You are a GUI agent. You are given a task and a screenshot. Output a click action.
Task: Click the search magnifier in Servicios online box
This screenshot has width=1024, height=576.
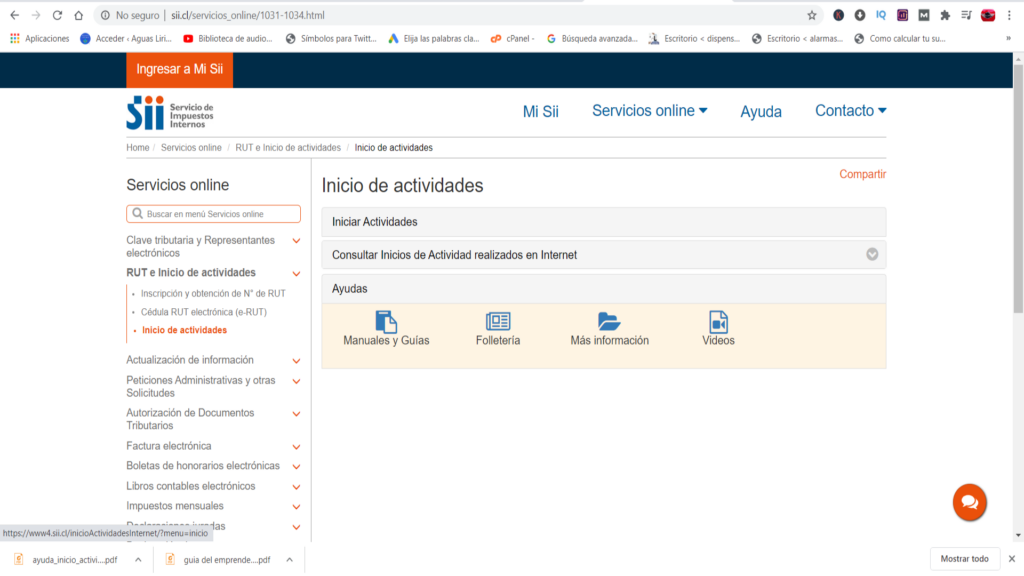click(x=136, y=213)
